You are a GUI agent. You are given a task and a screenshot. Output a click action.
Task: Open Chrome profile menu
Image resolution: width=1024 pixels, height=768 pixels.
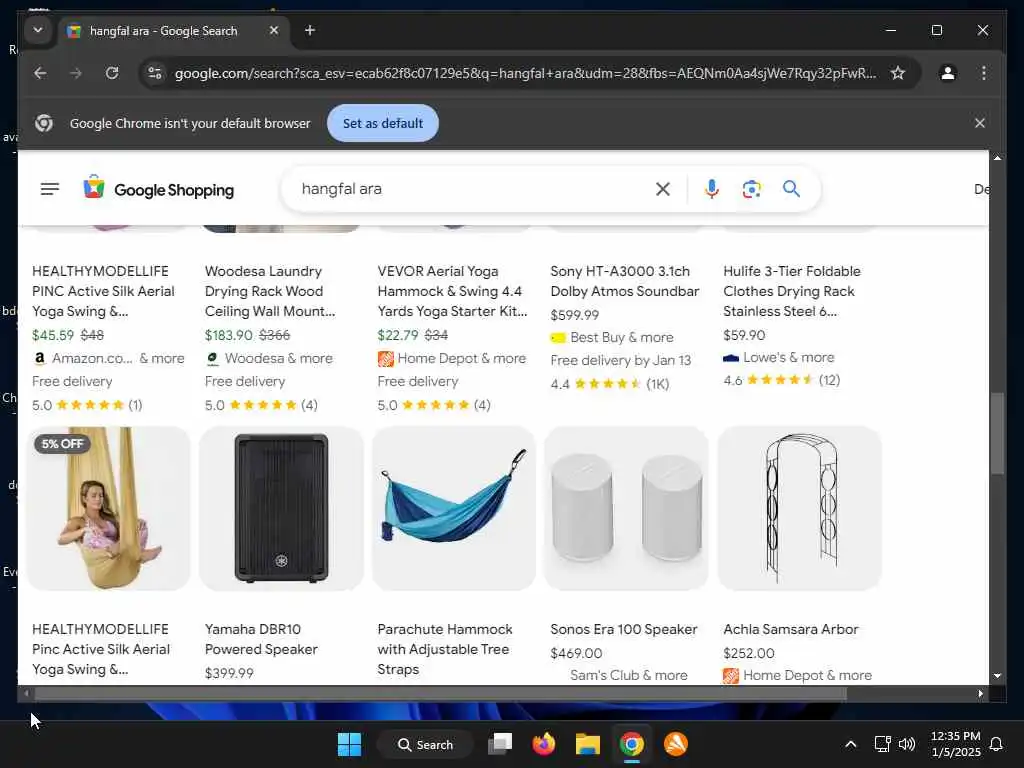pyautogui.click(x=948, y=73)
